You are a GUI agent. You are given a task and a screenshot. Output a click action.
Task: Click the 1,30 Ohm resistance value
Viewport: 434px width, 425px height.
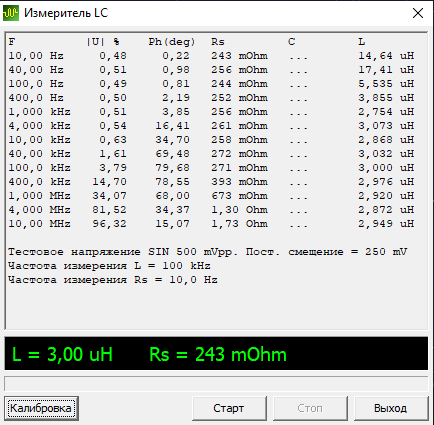click(x=239, y=210)
